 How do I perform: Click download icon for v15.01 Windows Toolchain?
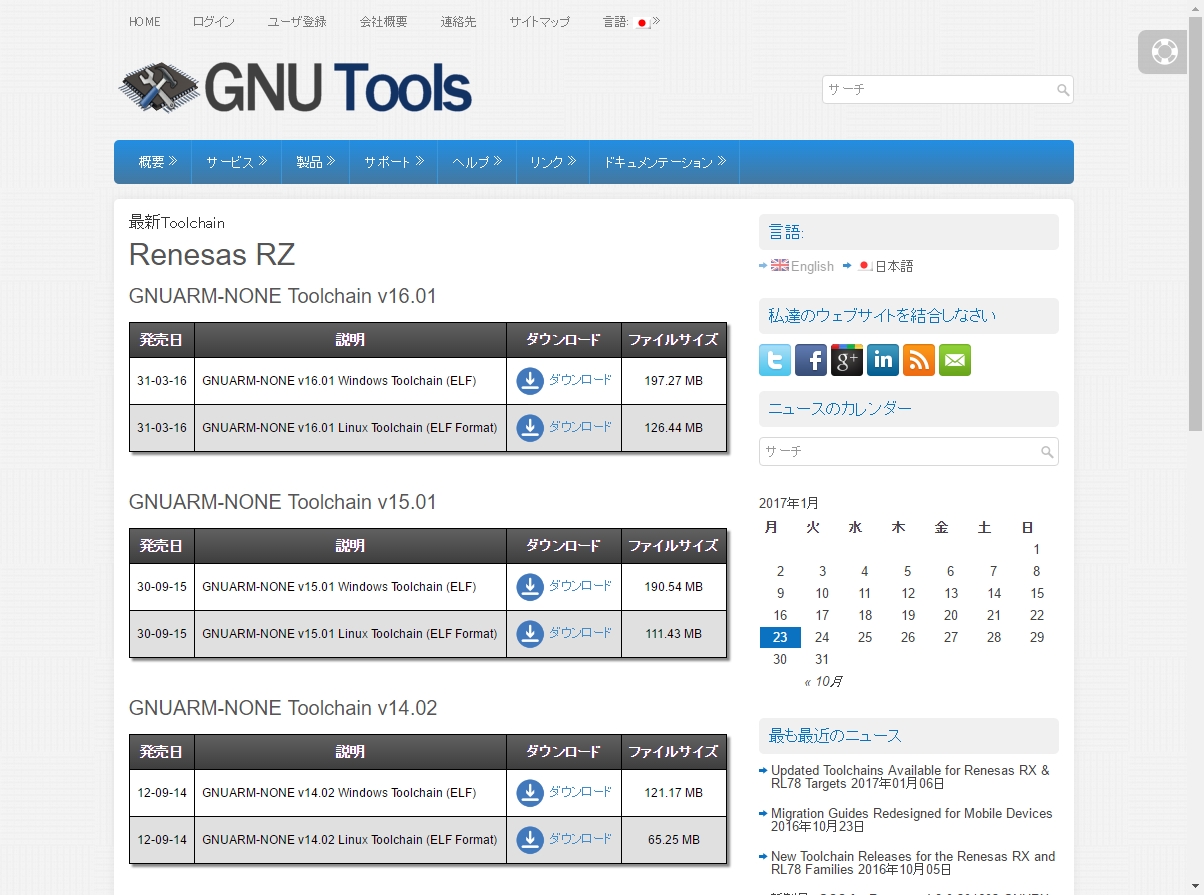coord(530,587)
